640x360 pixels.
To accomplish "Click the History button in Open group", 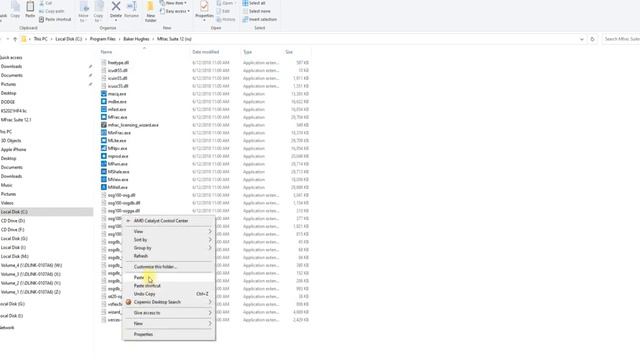I will pos(226,19).
